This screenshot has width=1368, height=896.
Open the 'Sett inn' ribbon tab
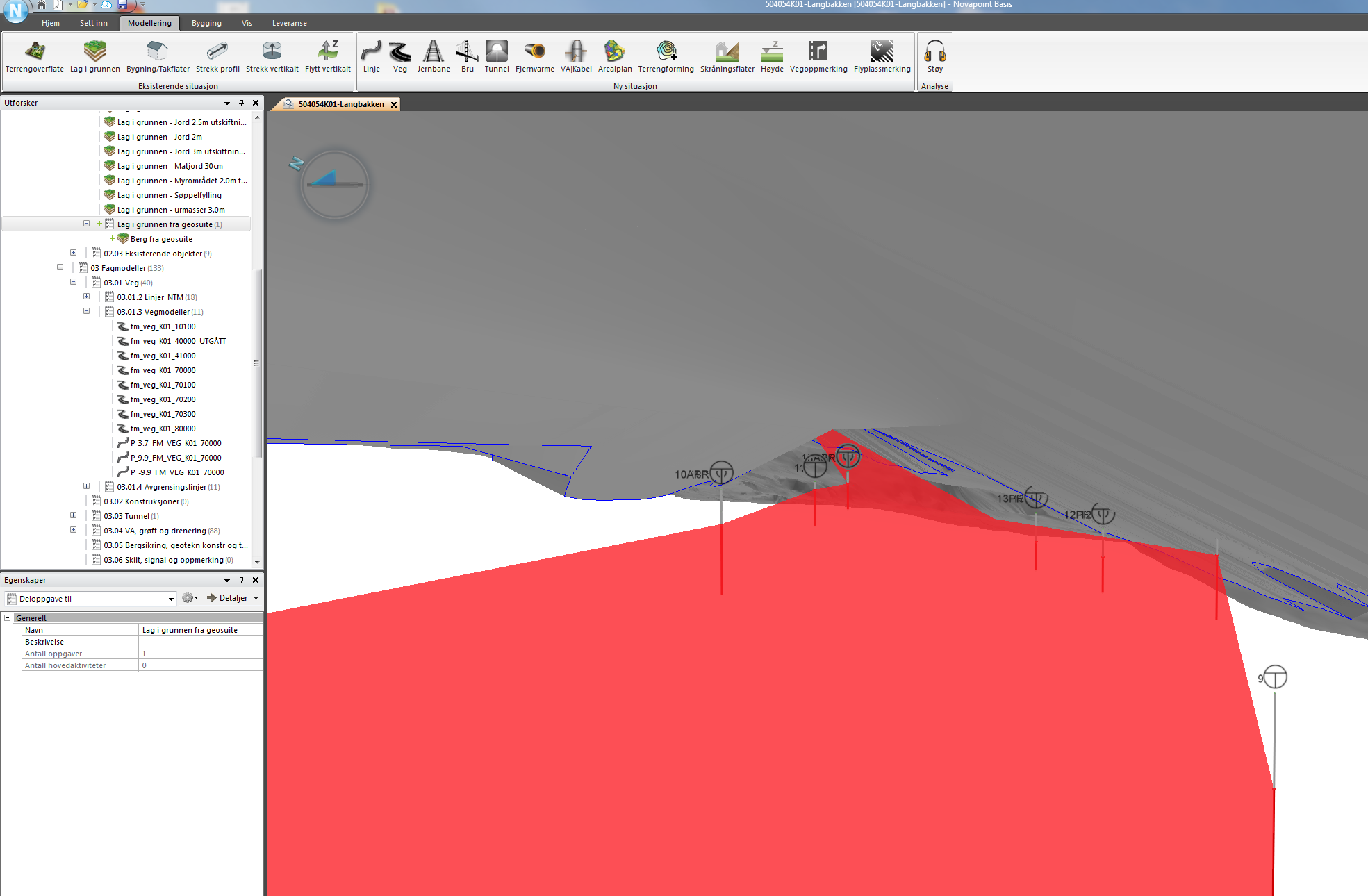coord(94,23)
